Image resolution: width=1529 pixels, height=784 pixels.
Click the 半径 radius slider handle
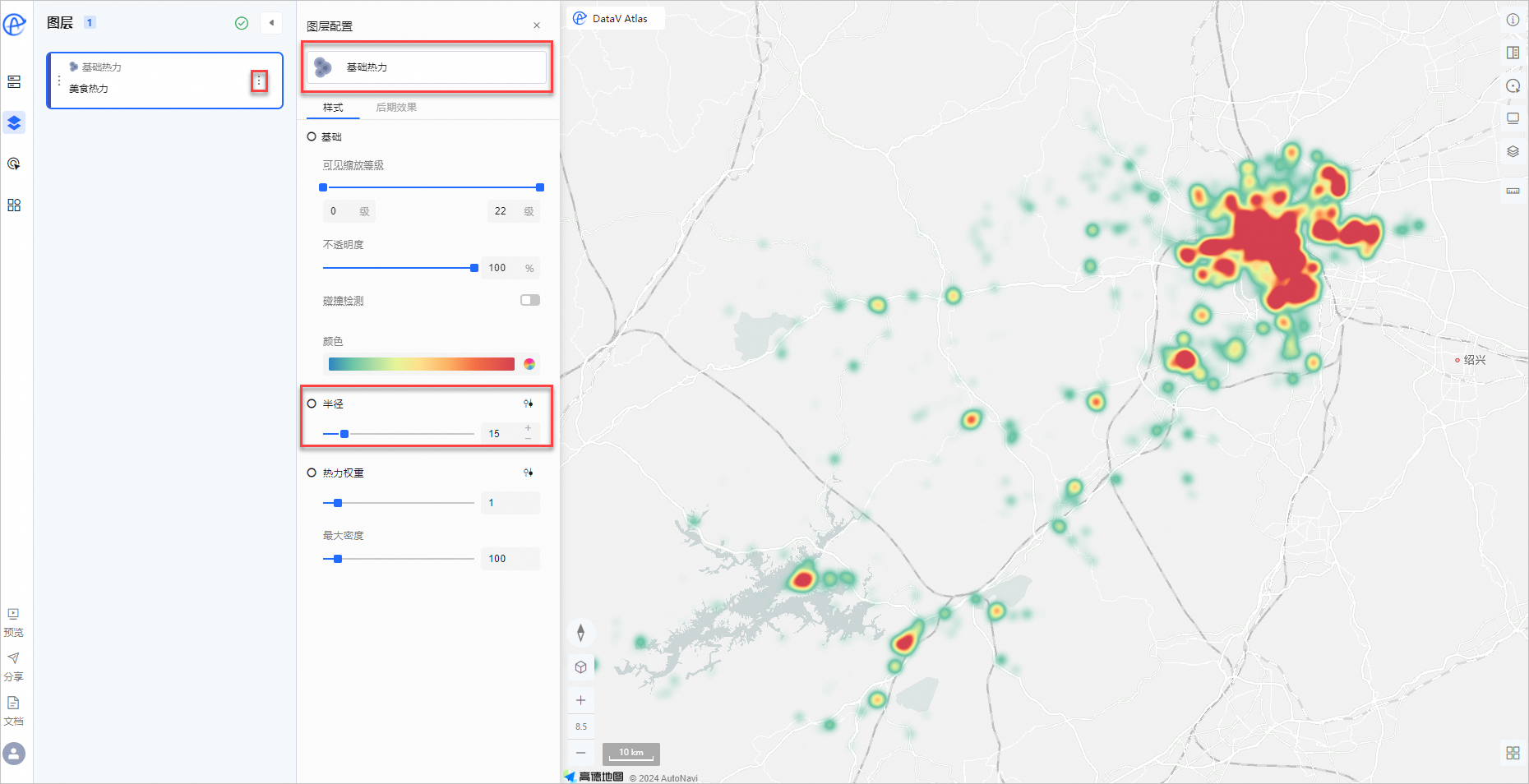coord(344,434)
